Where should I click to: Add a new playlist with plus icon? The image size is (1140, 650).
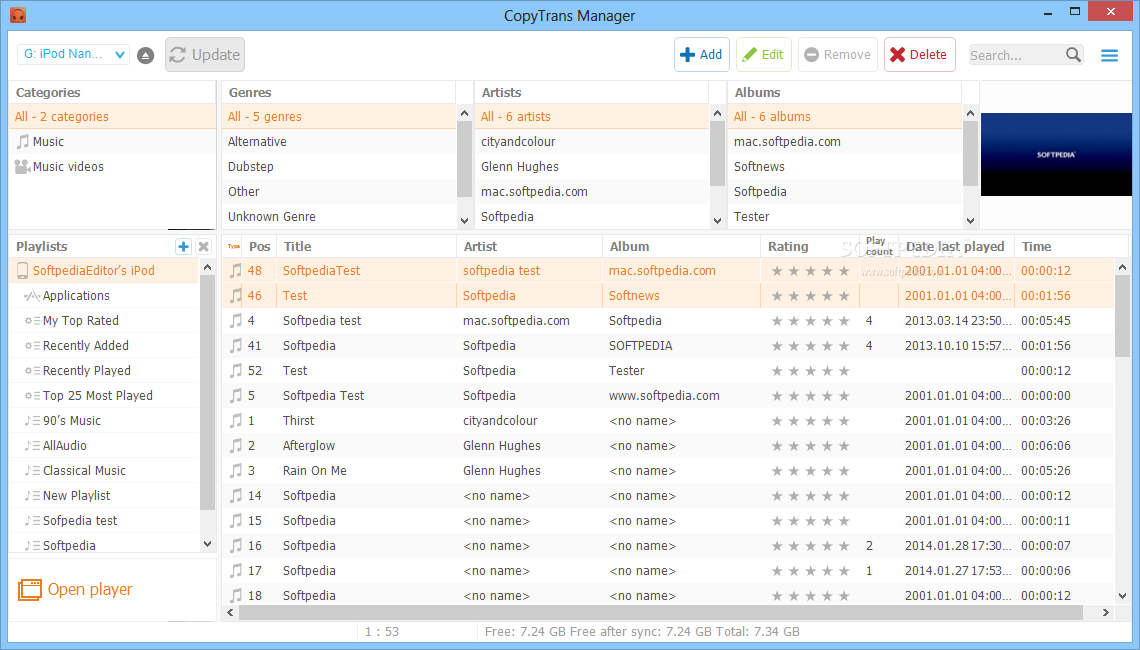(x=183, y=246)
